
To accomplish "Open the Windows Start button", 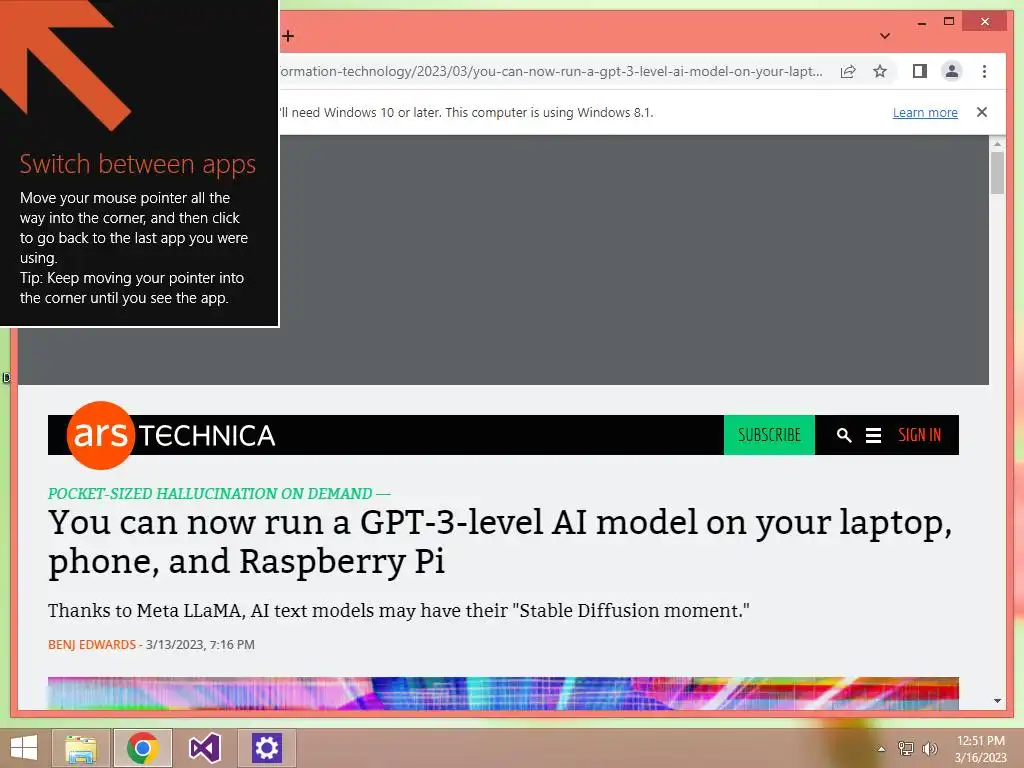I will click(24, 748).
